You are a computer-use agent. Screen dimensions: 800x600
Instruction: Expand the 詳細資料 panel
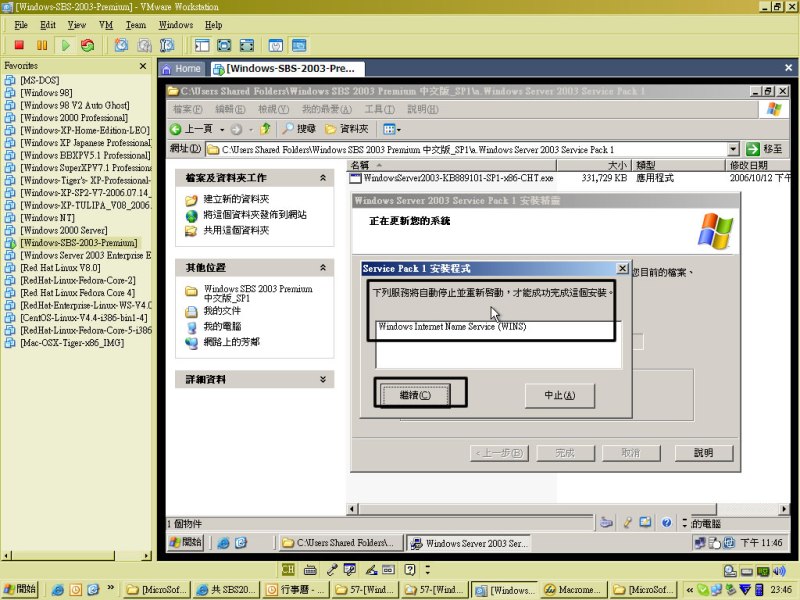[x=323, y=380]
